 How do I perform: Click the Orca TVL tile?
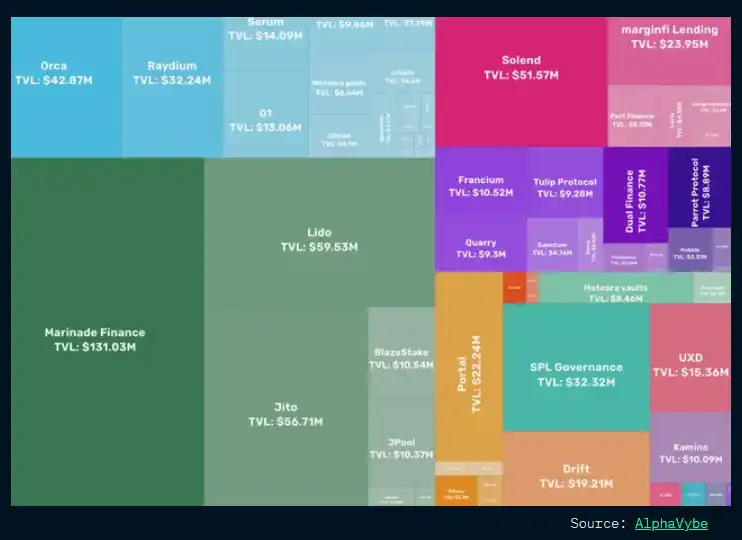click(54, 72)
